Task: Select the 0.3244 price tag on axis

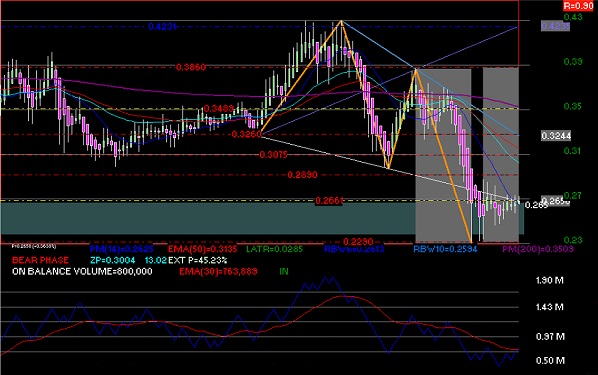Action: click(x=556, y=135)
